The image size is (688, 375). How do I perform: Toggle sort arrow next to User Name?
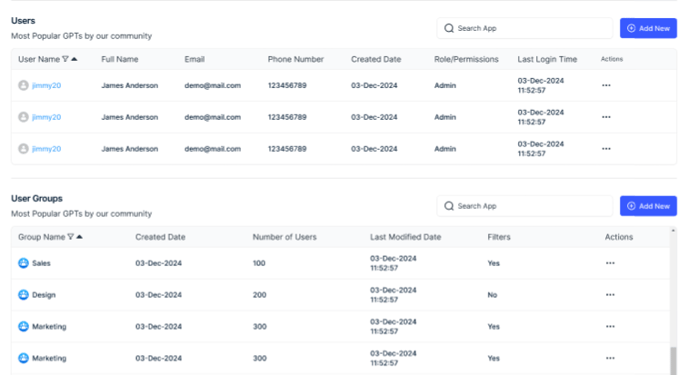pyautogui.click(x=75, y=59)
